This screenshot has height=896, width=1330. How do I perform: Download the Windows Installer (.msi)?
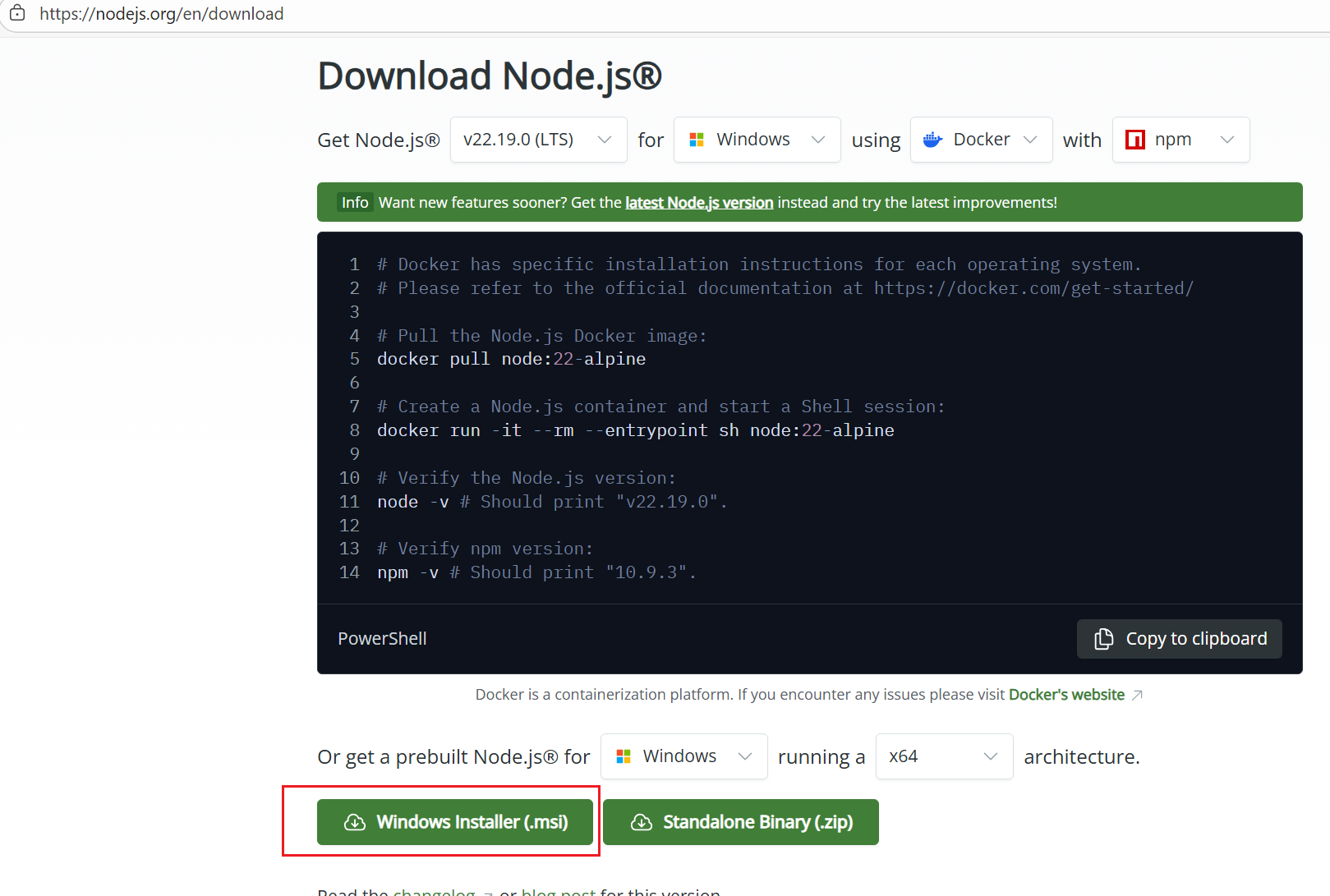[x=455, y=822]
